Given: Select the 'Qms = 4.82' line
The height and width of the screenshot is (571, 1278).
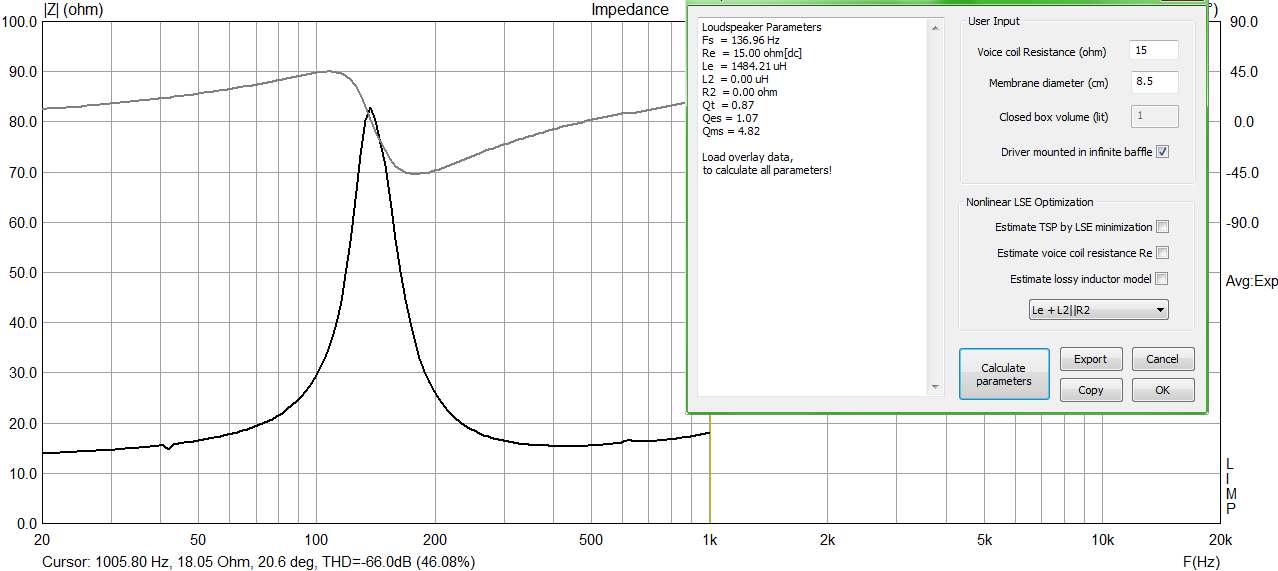Looking at the screenshot, I should [732, 131].
